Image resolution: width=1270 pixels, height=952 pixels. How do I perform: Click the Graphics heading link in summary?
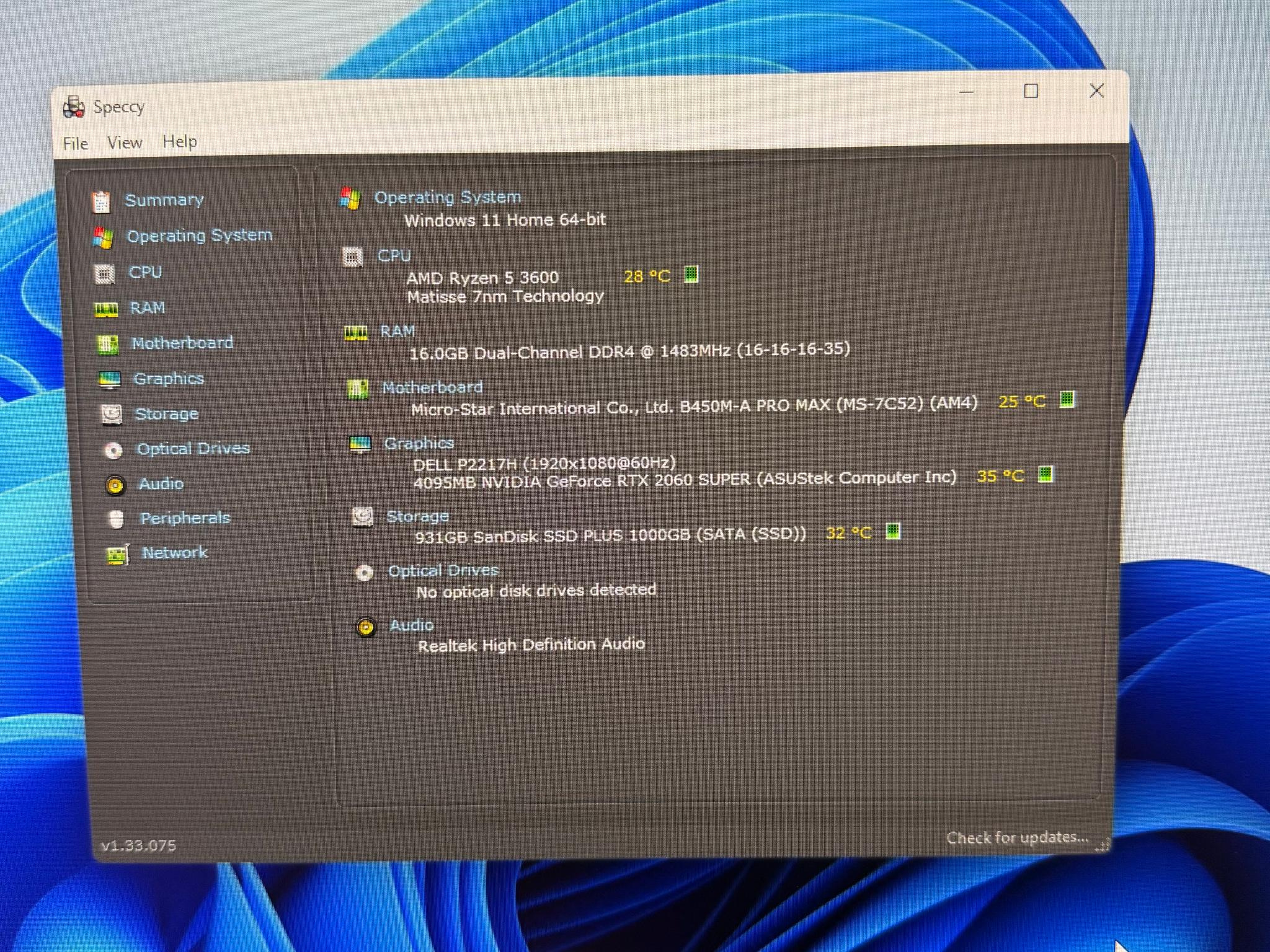pyautogui.click(x=419, y=444)
